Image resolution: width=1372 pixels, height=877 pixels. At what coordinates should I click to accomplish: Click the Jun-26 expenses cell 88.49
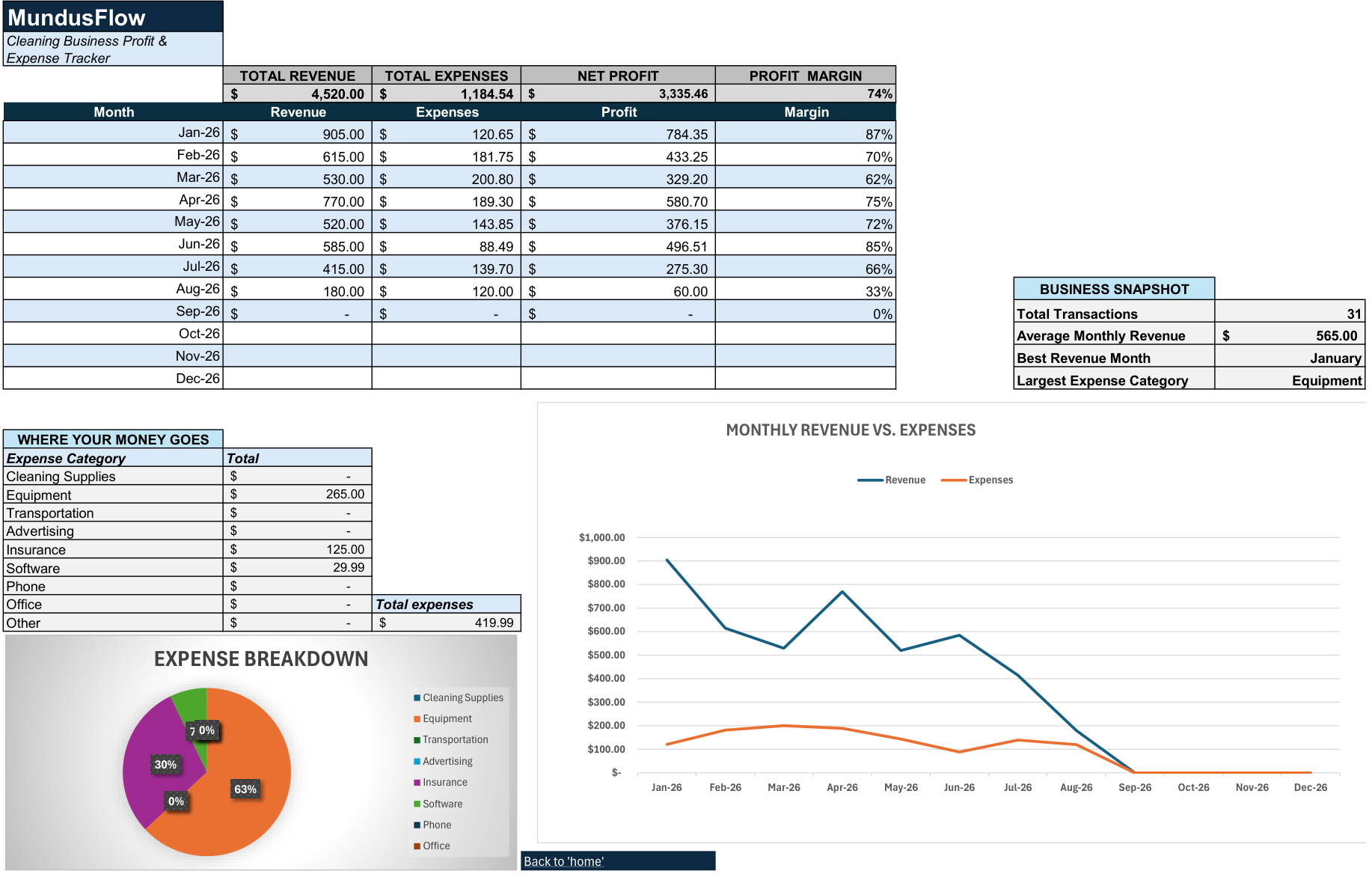(446, 245)
